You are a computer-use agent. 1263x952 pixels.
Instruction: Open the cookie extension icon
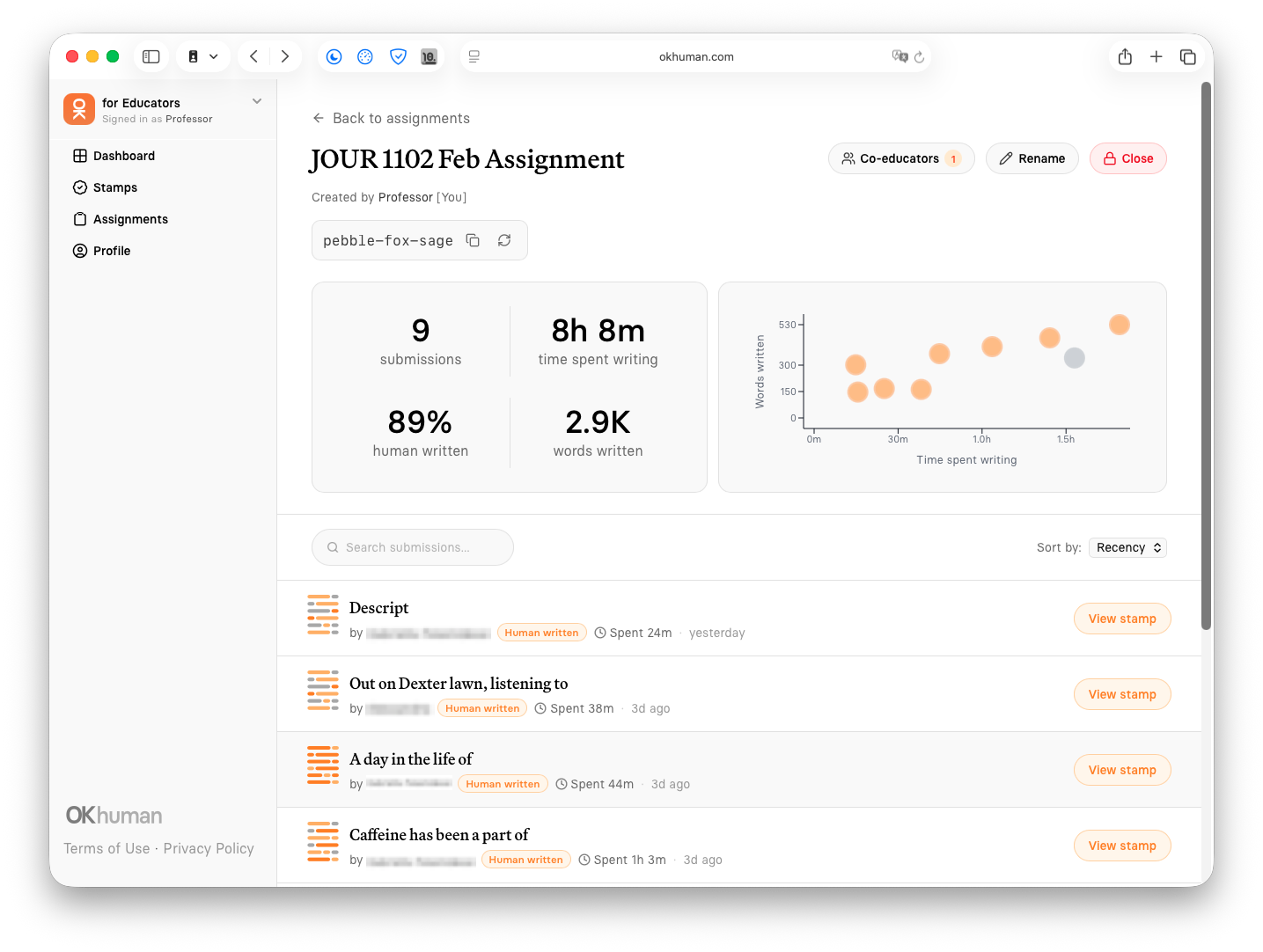coord(365,56)
